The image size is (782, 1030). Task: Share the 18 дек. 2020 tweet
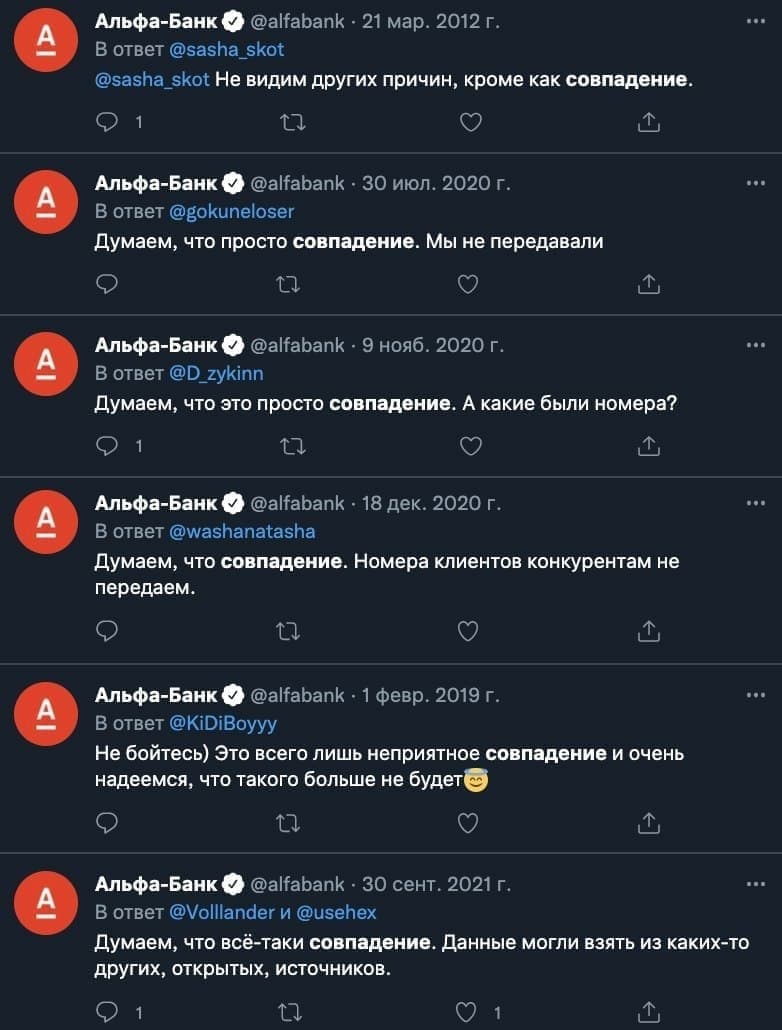(x=648, y=631)
